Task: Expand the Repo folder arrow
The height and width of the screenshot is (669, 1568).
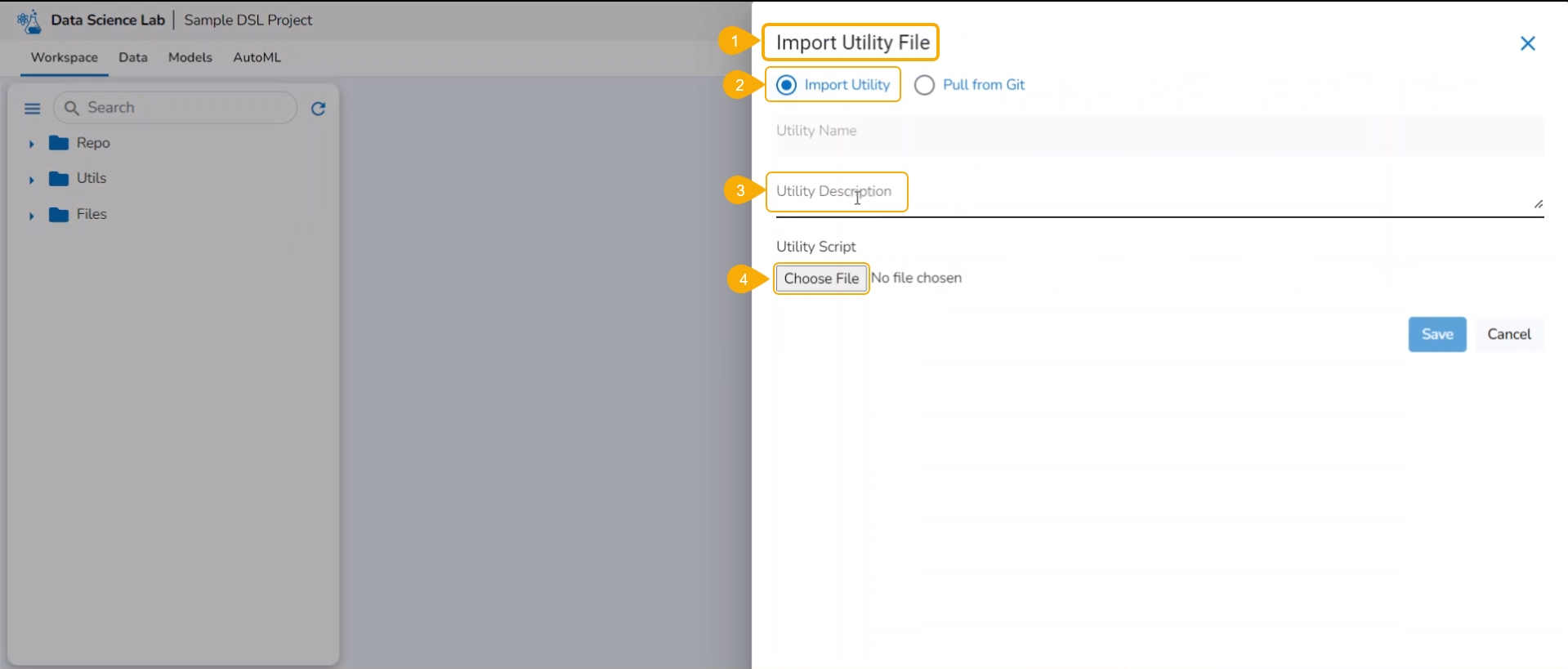Action: pos(31,144)
